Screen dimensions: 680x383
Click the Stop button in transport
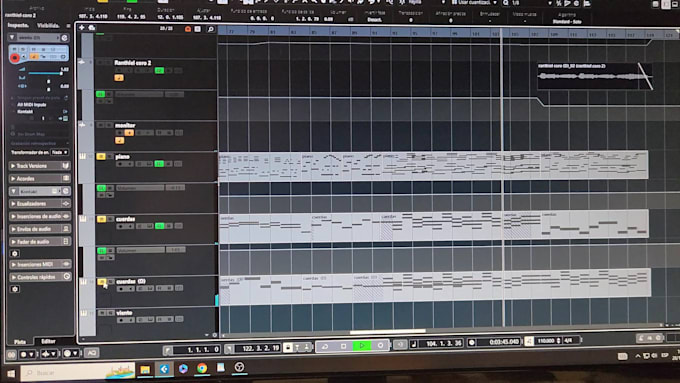(x=343, y=346)
